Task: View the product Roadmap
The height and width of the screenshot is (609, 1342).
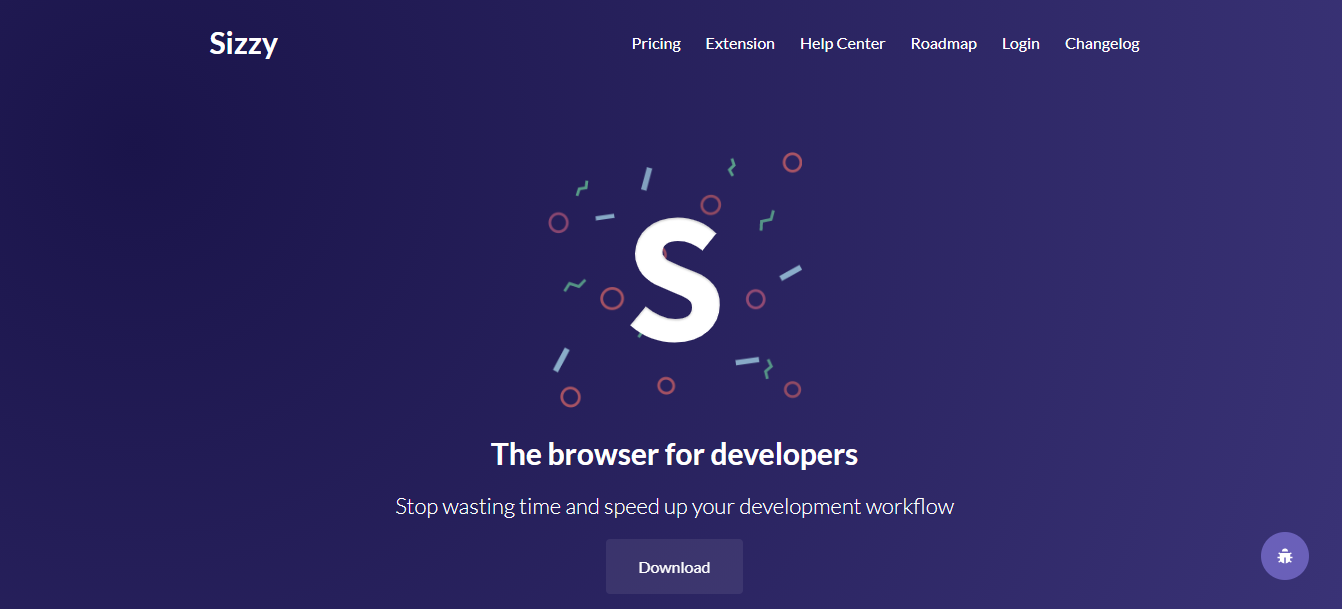Action: [943, 43]
